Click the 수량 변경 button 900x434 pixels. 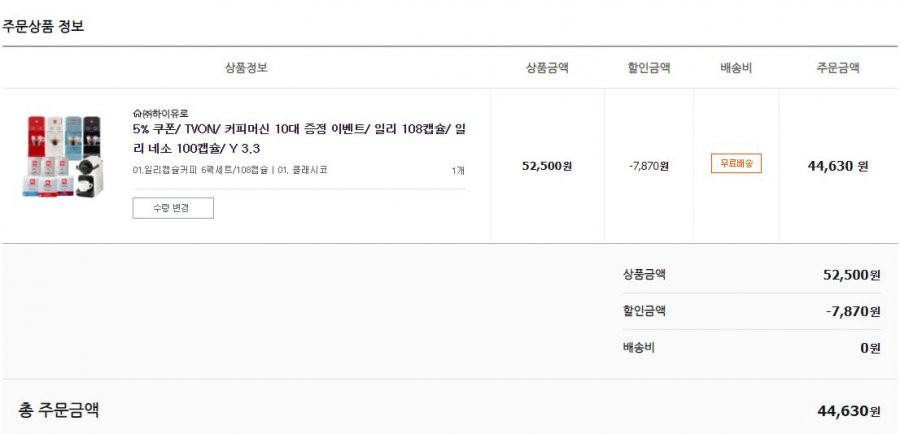point(173,208)
